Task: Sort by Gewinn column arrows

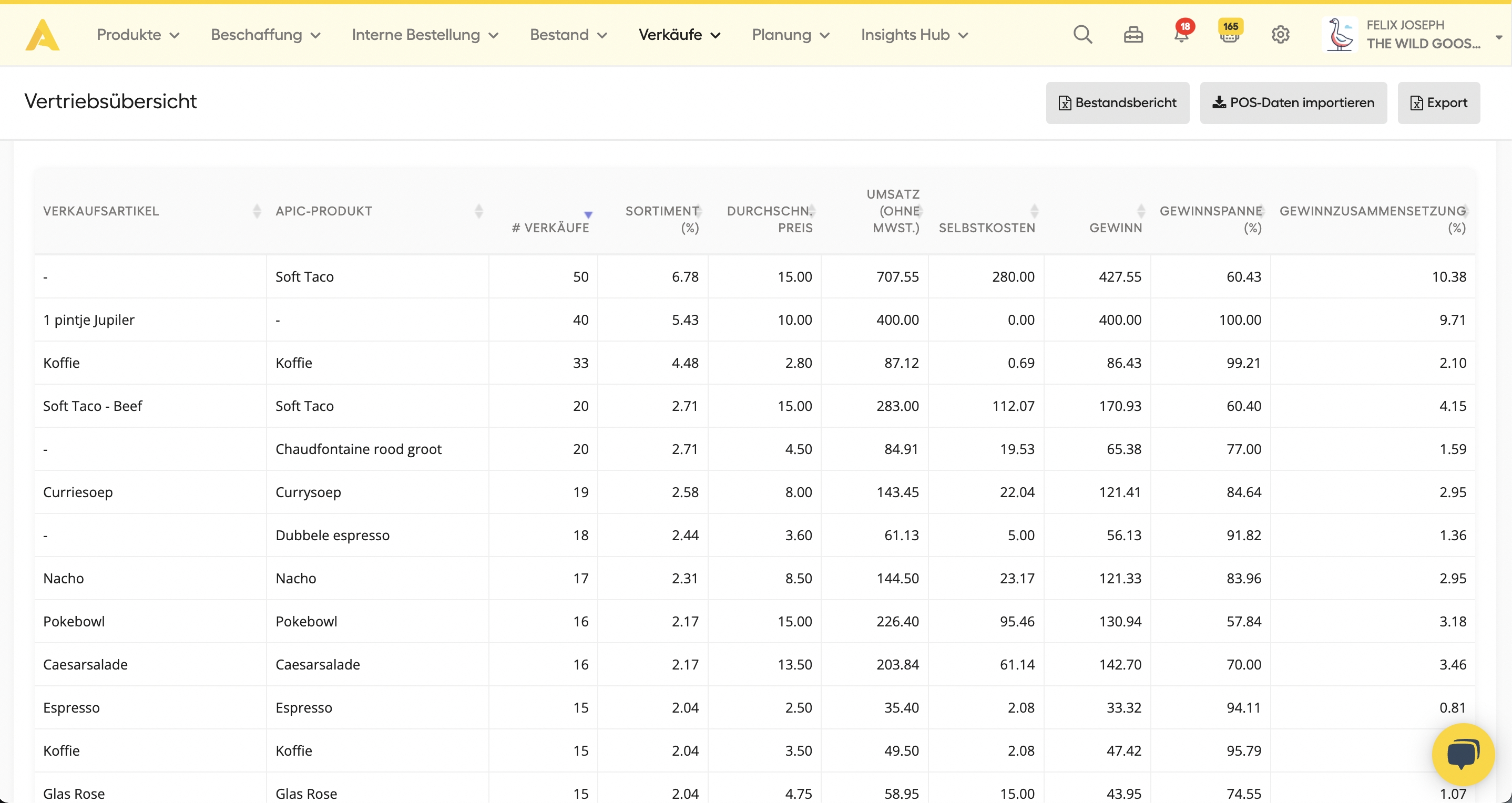Action: pos(1140,211)
